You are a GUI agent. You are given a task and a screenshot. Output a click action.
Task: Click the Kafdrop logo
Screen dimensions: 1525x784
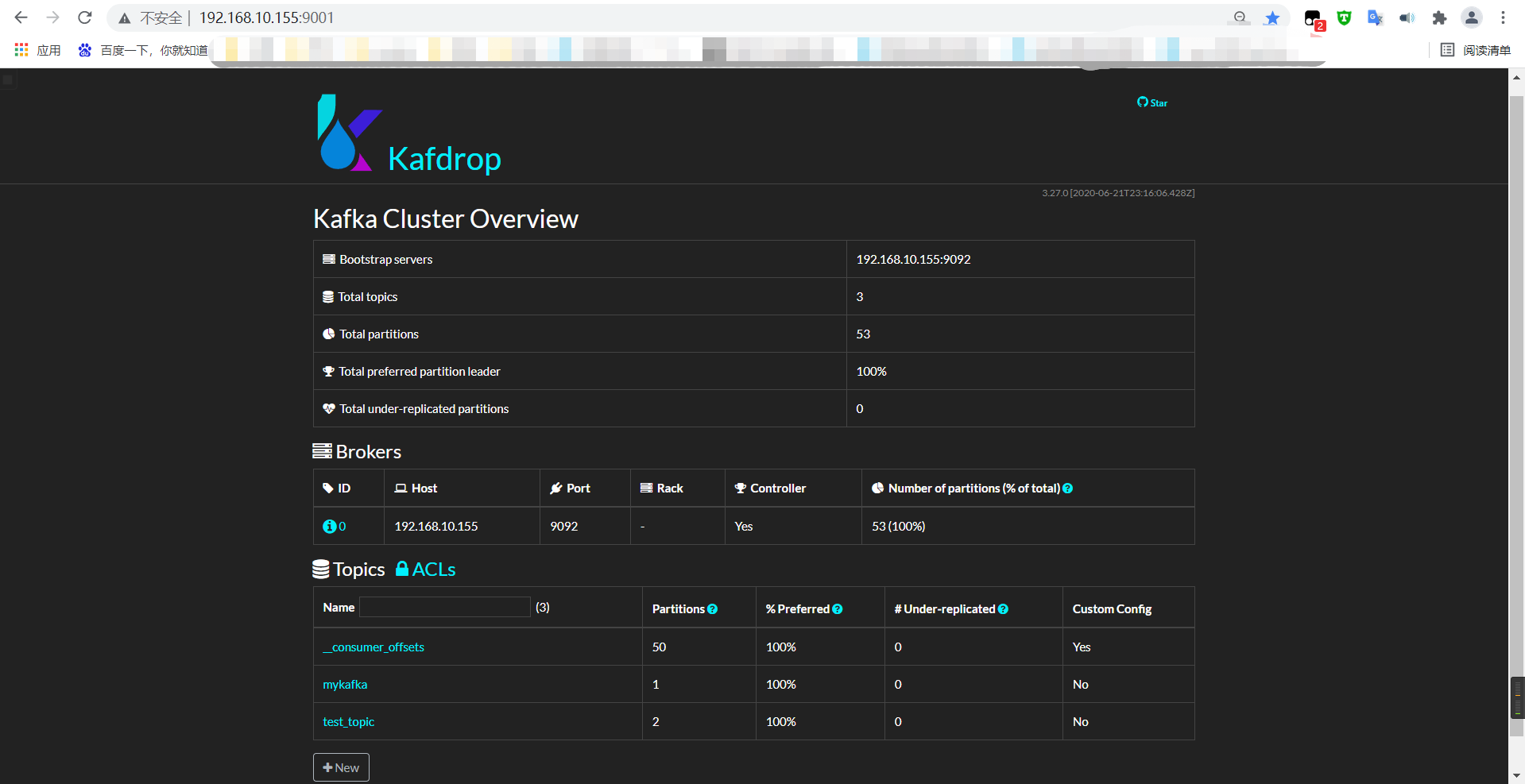[x=348, y=133]
